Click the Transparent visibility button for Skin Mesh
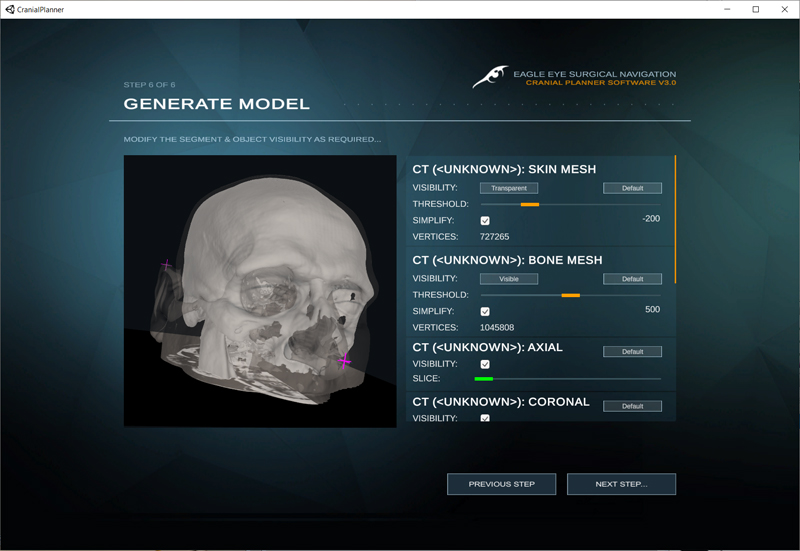Screen dimensions: 800x551 coord(509,188)
